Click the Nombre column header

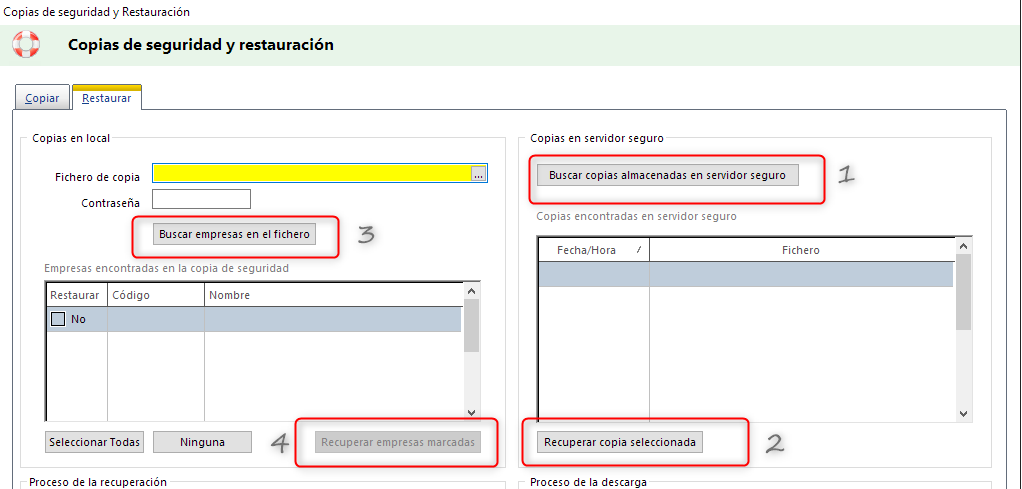[x=333, y=295]
